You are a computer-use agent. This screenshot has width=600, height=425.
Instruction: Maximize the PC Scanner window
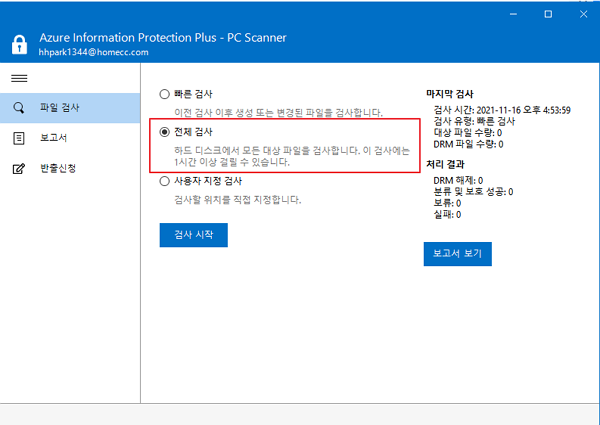pyautogui.click(x=547, y=14)
